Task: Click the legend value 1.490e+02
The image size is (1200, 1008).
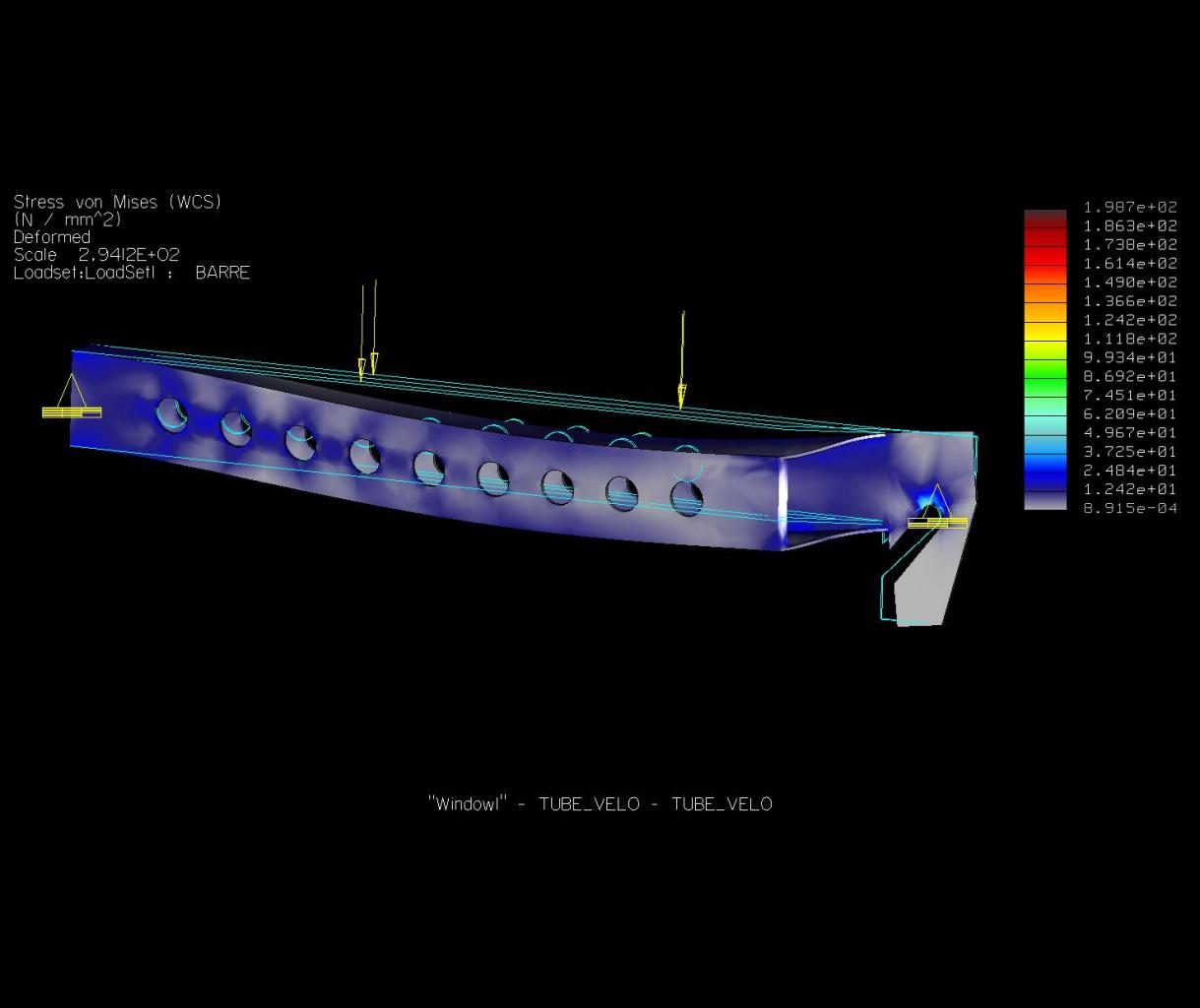Action: 1130,282
